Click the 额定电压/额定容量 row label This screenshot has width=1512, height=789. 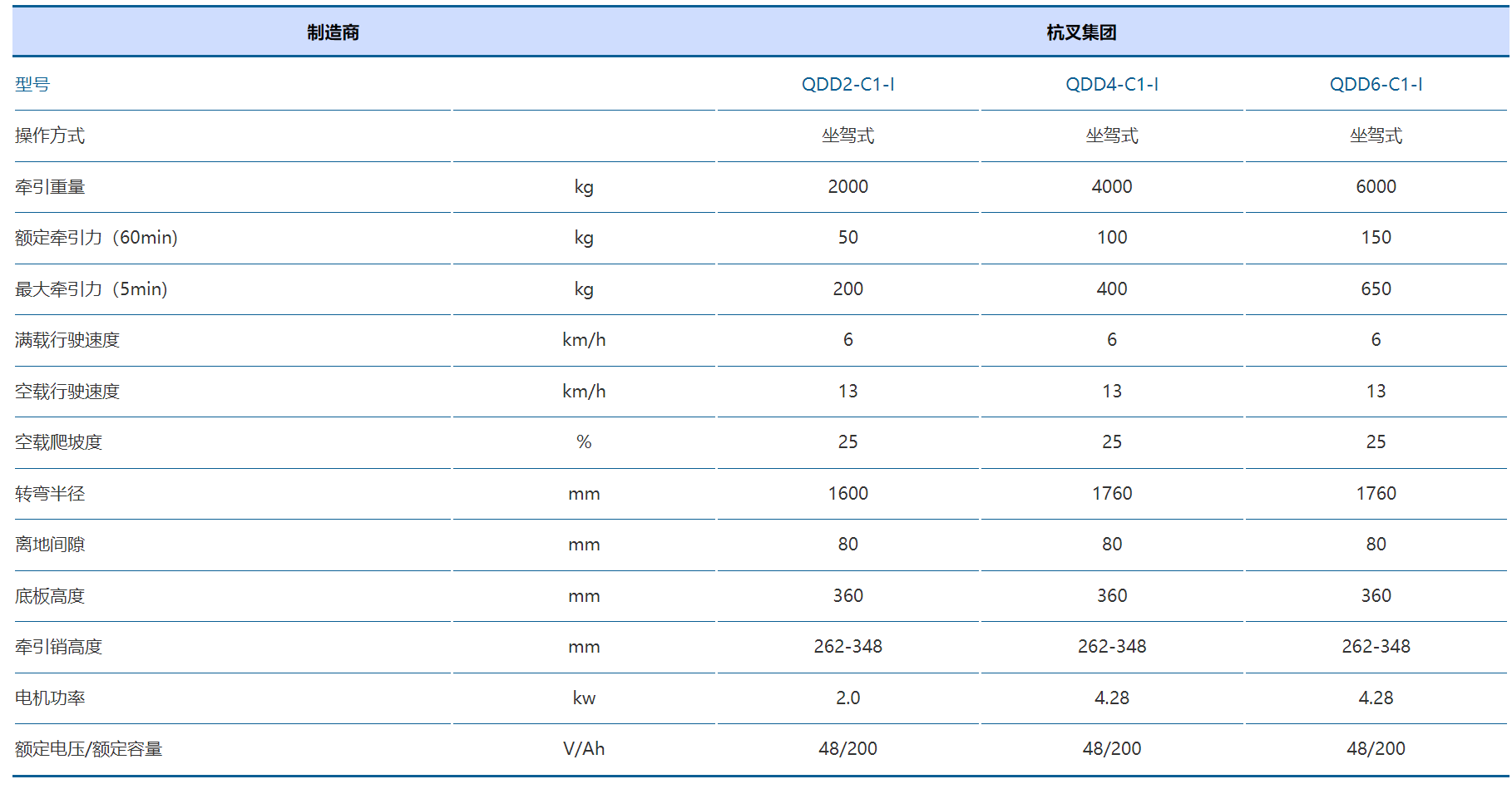pos(88,749)
